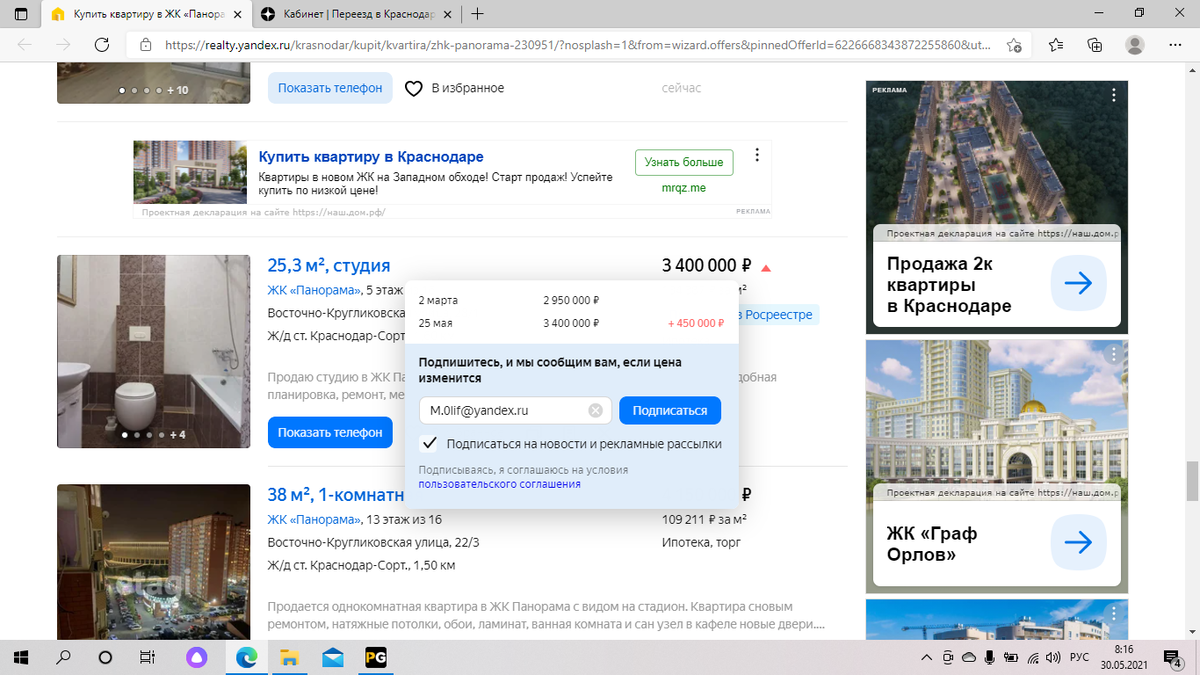This screenshot has height=675, width=1200.
Task: Open Meet Now camera tray icon
Action: [947, 657]
